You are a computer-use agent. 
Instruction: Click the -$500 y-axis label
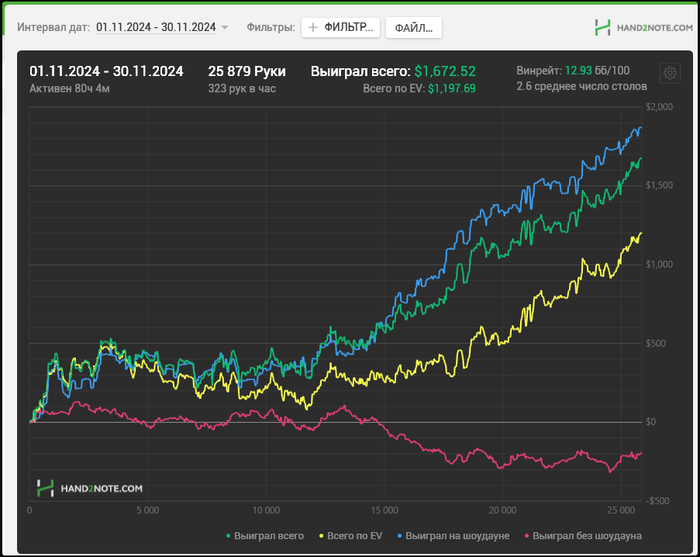pos(659,501)
